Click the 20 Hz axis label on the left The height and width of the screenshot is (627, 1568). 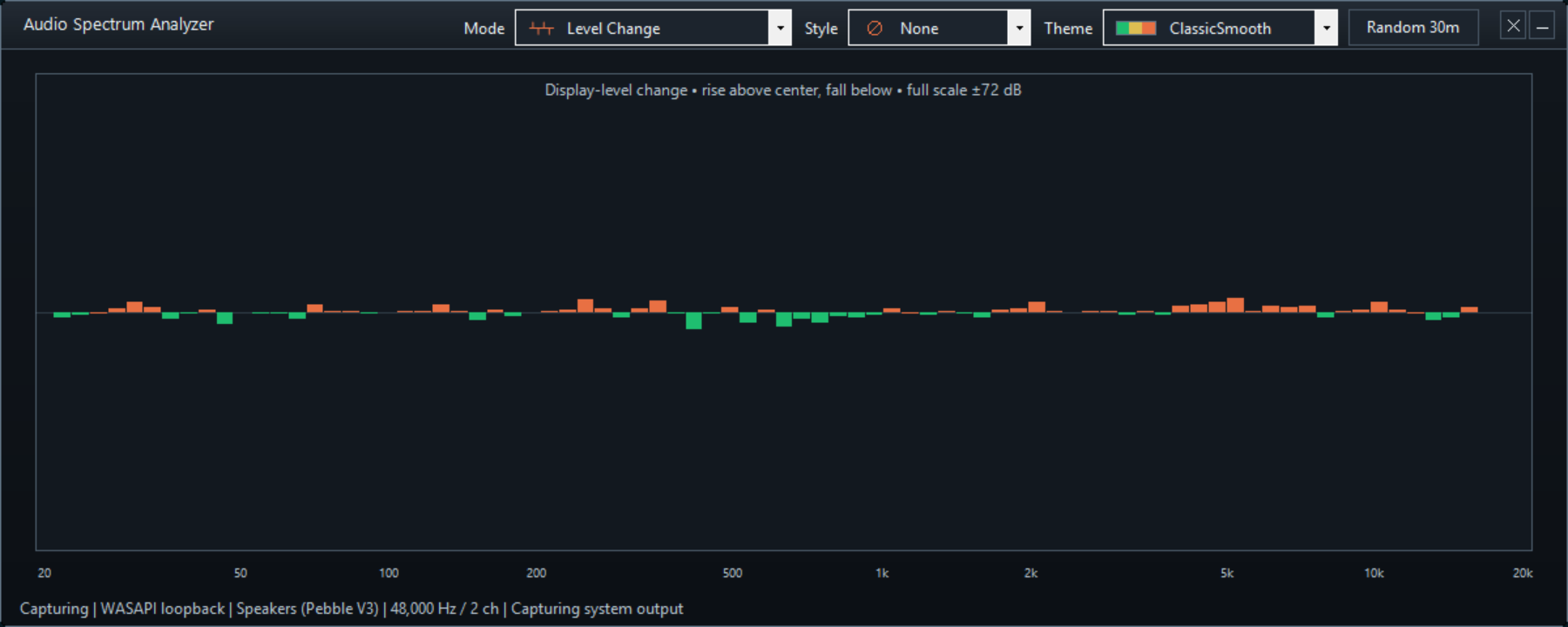44,573
